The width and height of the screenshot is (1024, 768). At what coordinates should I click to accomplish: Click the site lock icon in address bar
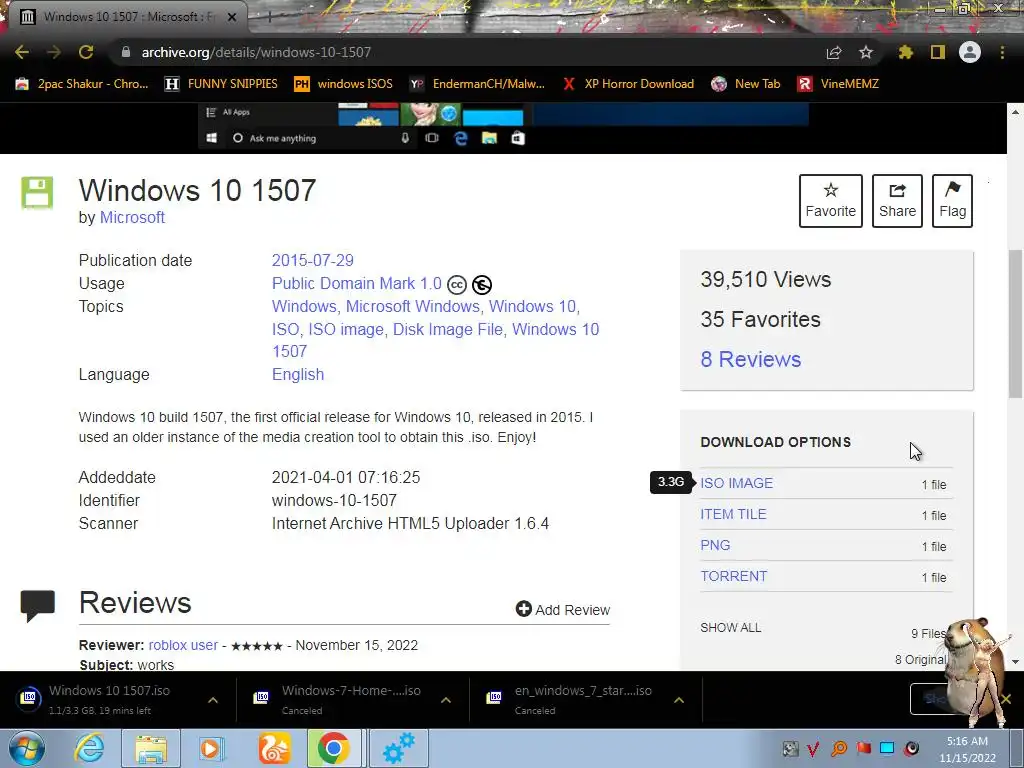126,52
